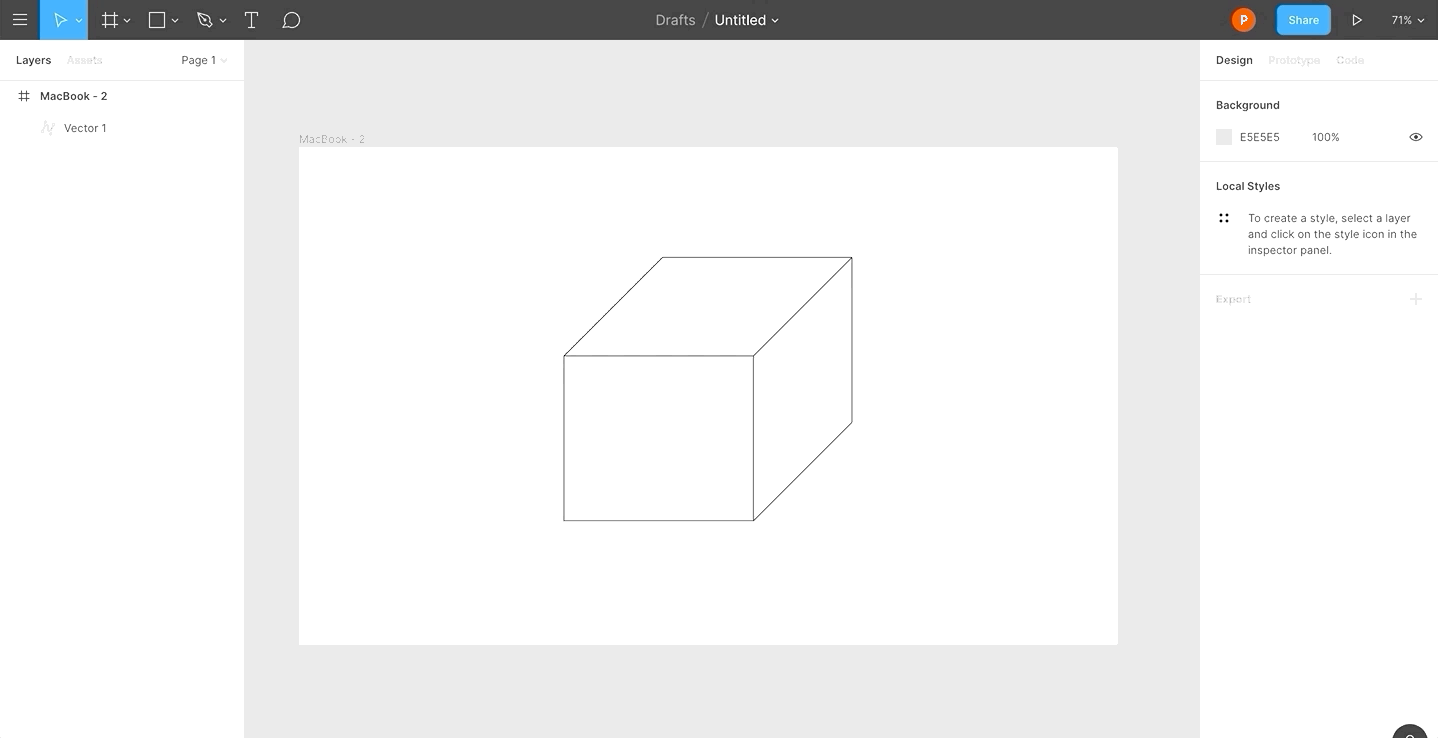Open Drafts from the breadcrumb
Image resolution: width=1438 pixels, height=738 pixels.
[674, 20]
